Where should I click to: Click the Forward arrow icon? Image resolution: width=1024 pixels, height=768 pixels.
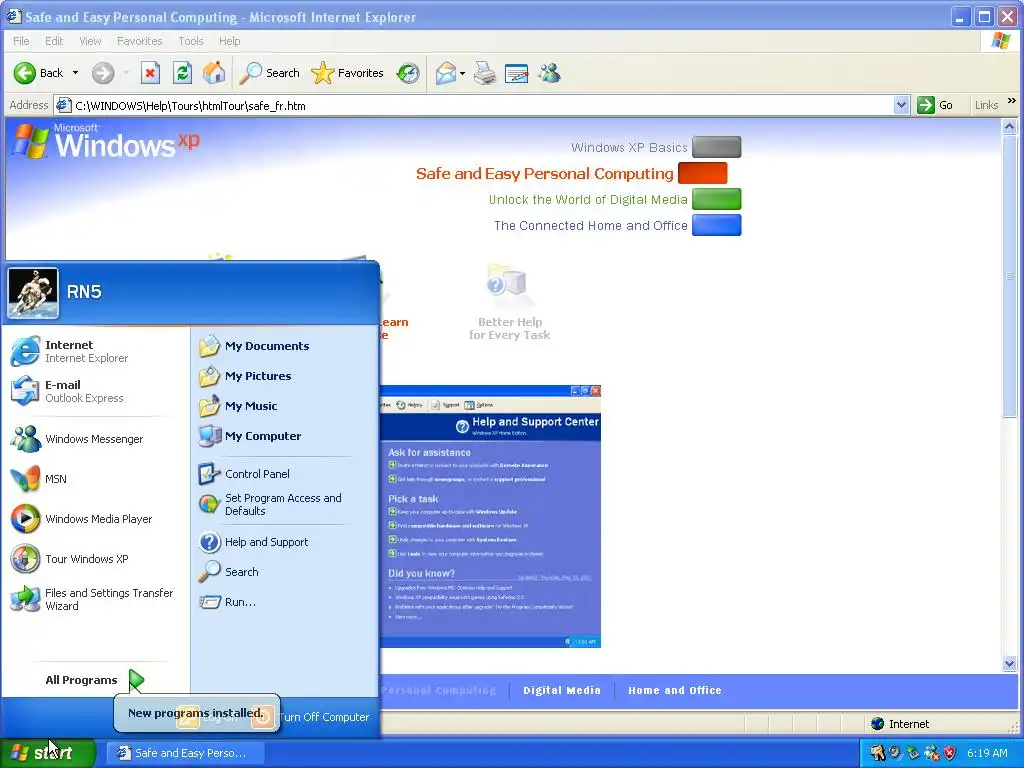point(103,73)
